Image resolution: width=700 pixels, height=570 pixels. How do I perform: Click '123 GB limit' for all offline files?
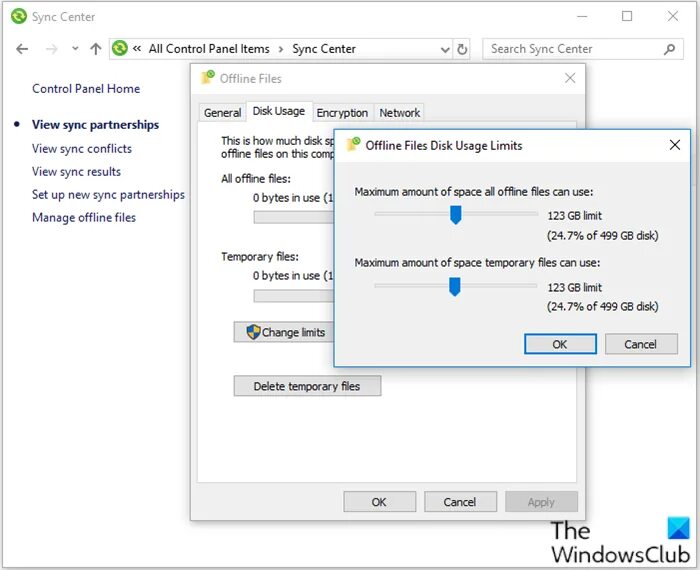575,216
